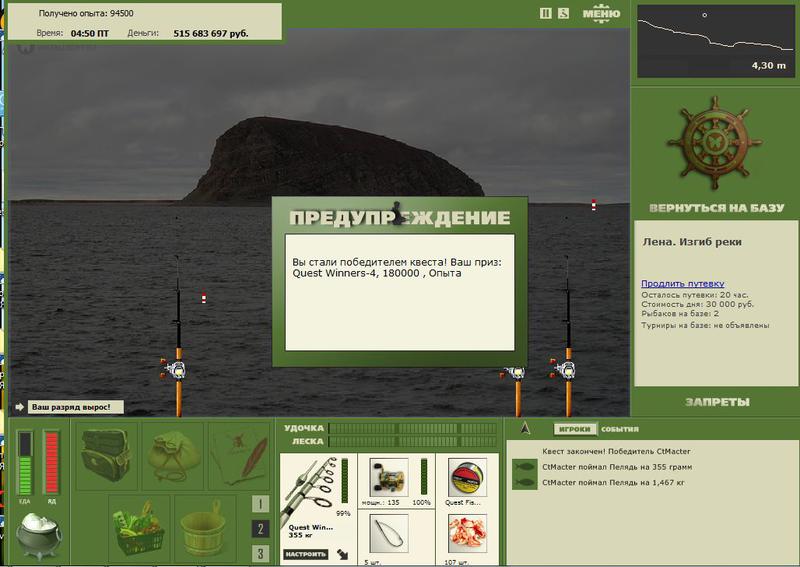Click 'Квест закончен! Победитель CtMacter' message
This screenshot has width=800, height=567.
(x=616, y=451)
